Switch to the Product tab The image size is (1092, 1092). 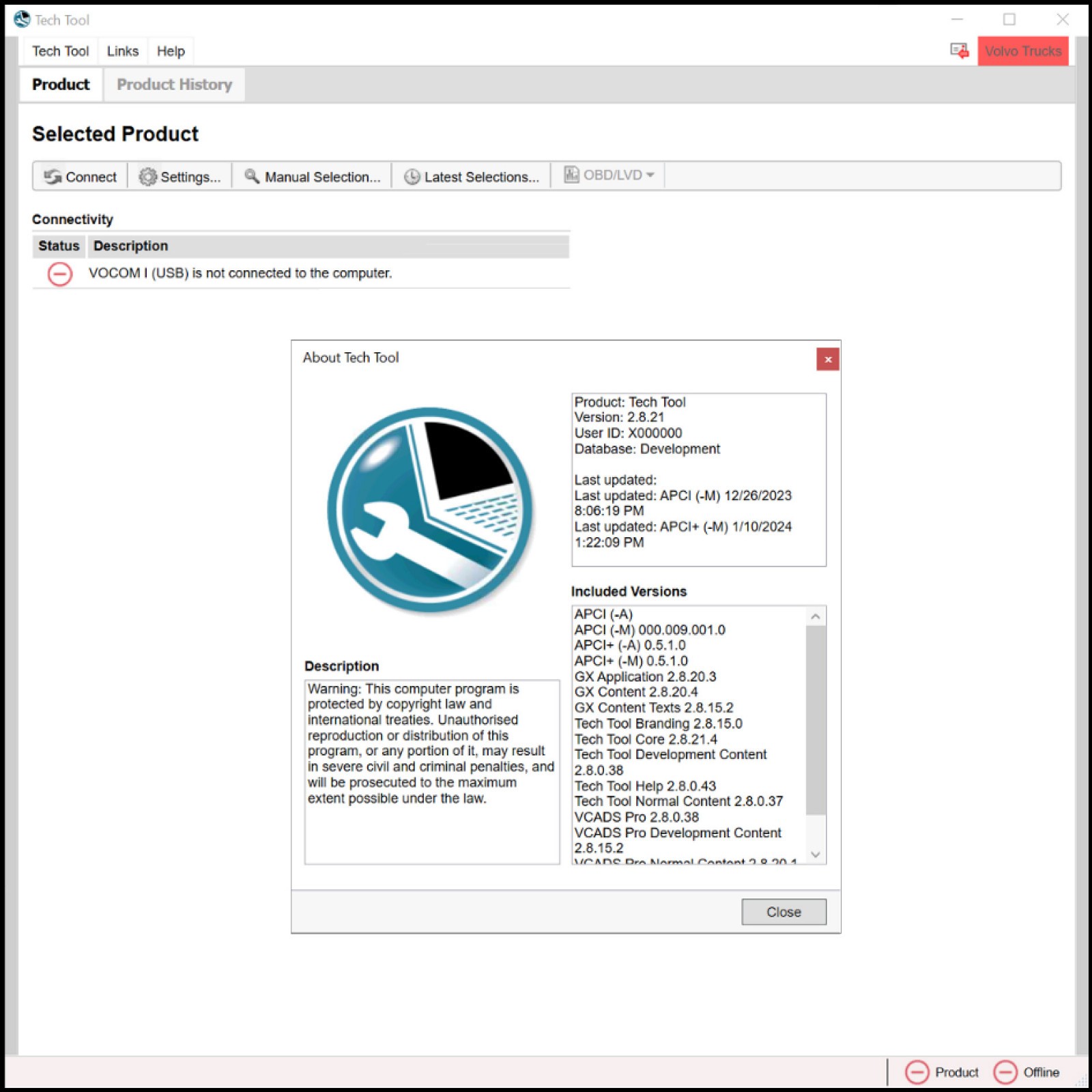click(61, 85)
